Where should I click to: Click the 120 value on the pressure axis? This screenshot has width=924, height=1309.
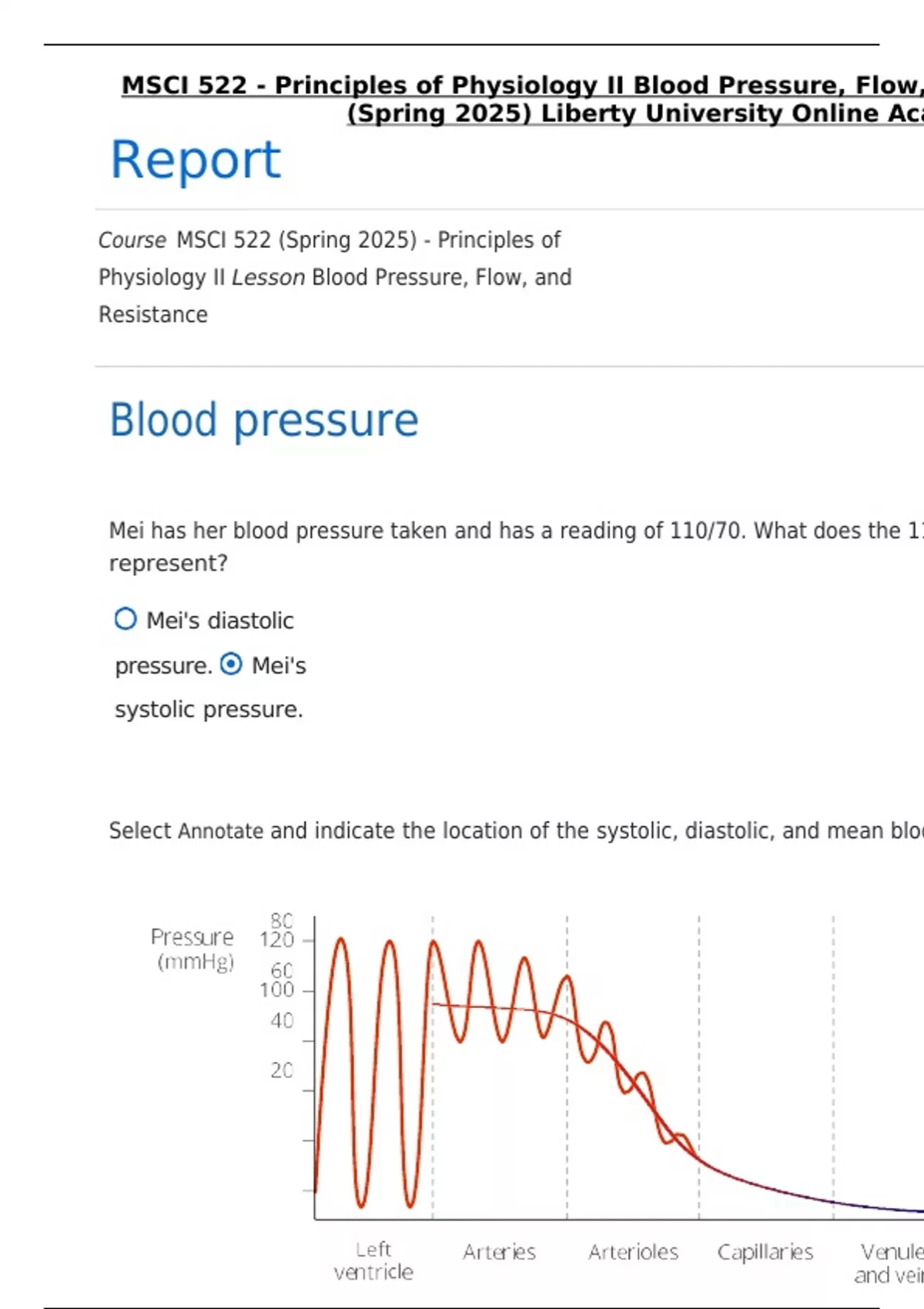coord(276,940)
